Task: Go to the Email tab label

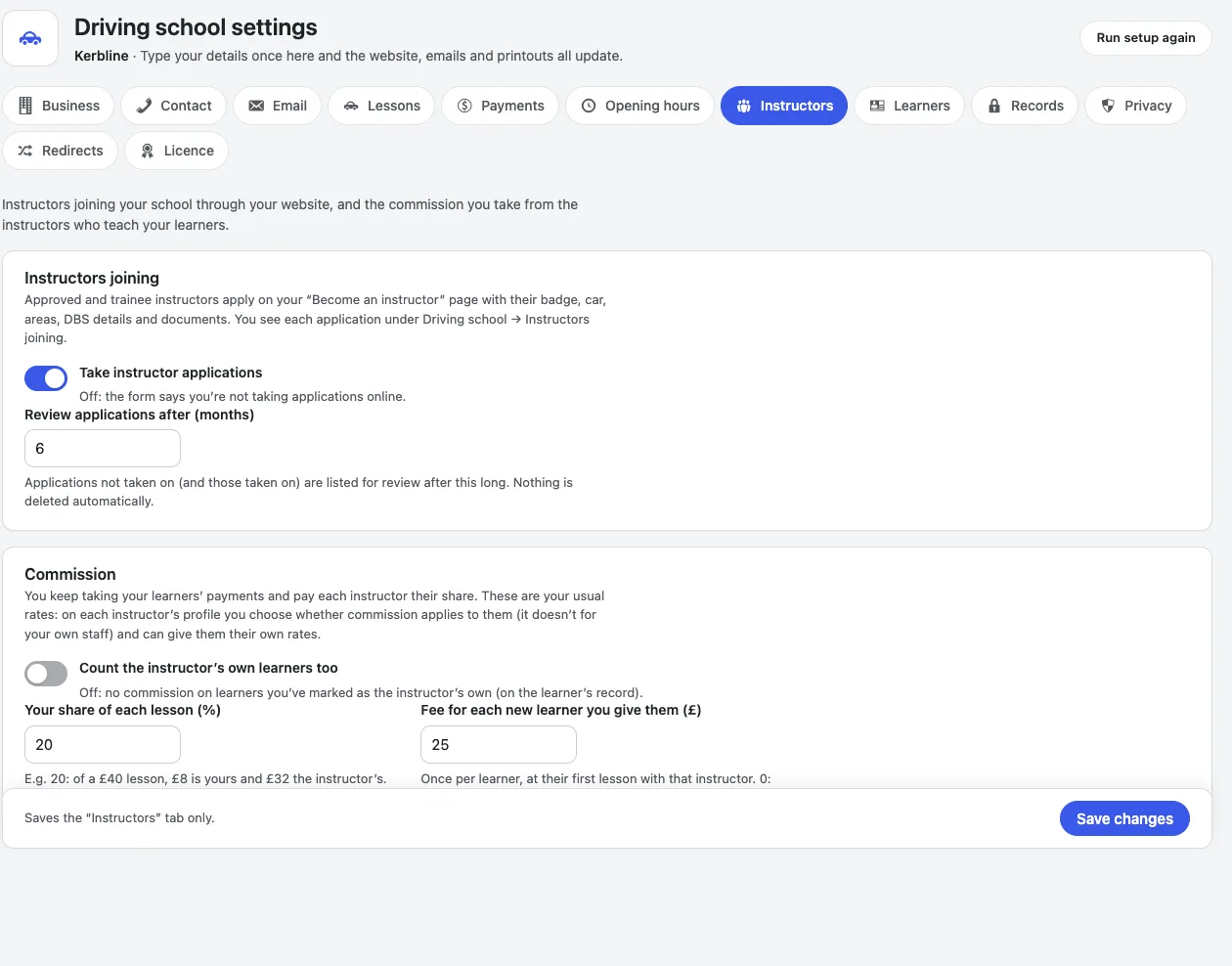Action: point(289,106)
